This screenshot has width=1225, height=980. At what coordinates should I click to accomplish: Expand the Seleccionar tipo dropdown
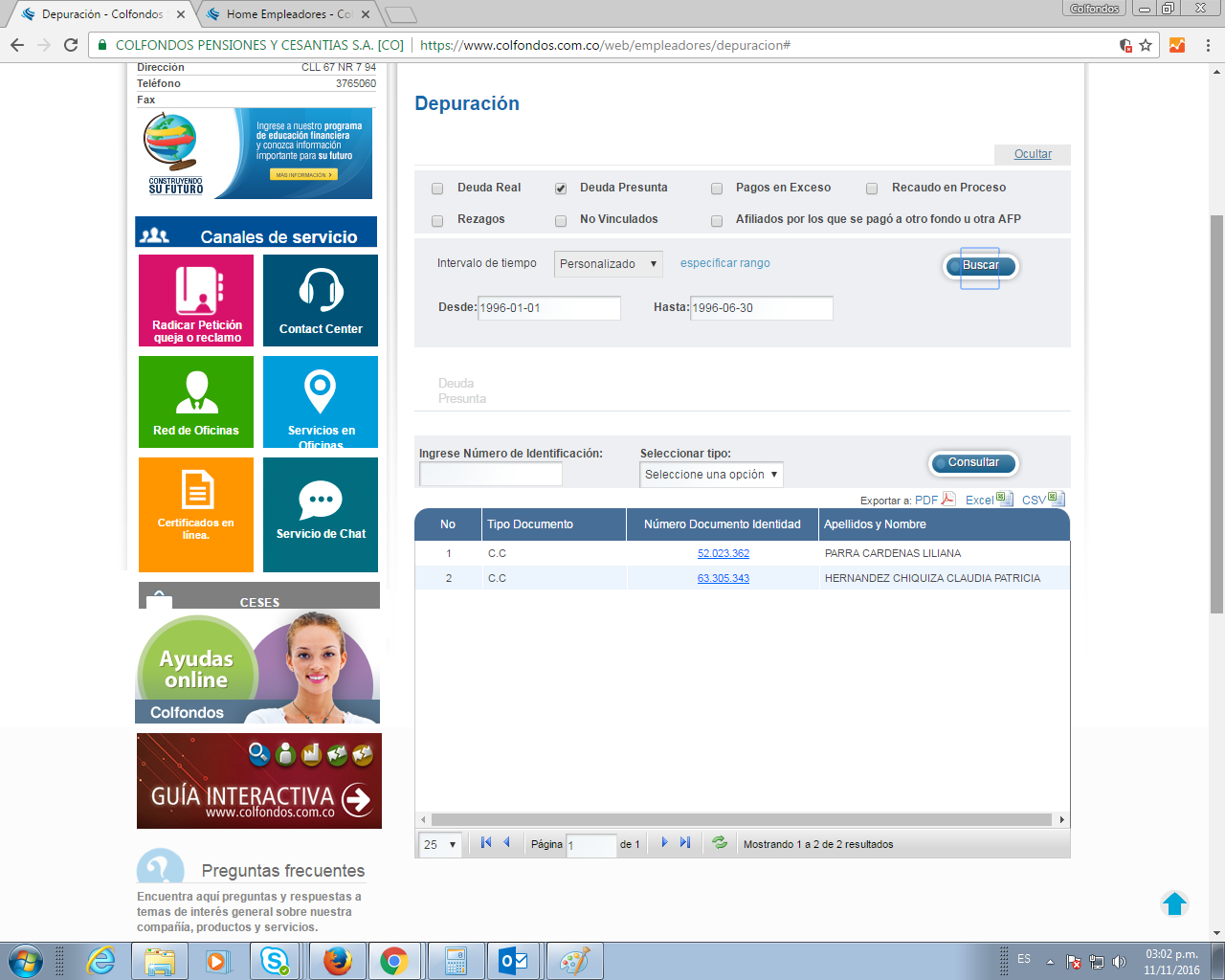click(711, 475)
